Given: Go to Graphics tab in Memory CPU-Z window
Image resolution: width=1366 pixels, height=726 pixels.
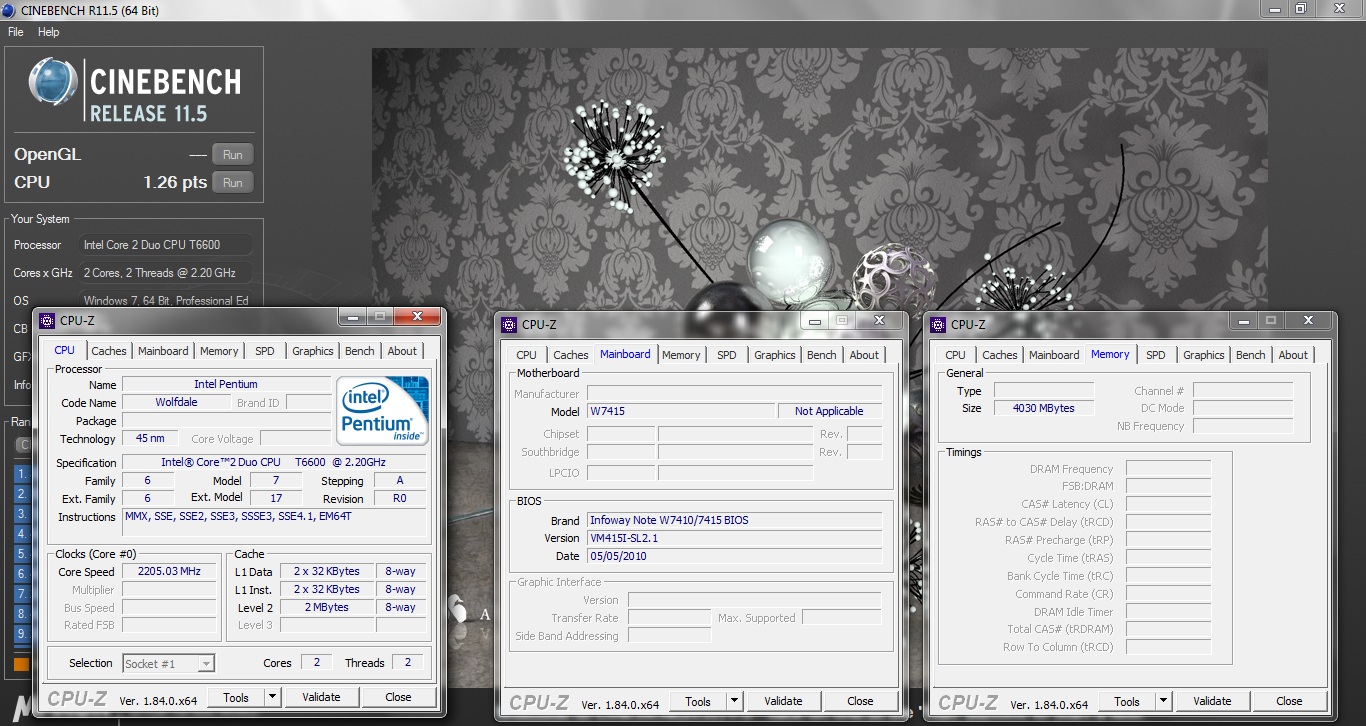Looking at the screenshot, I should coord(1204,355).
